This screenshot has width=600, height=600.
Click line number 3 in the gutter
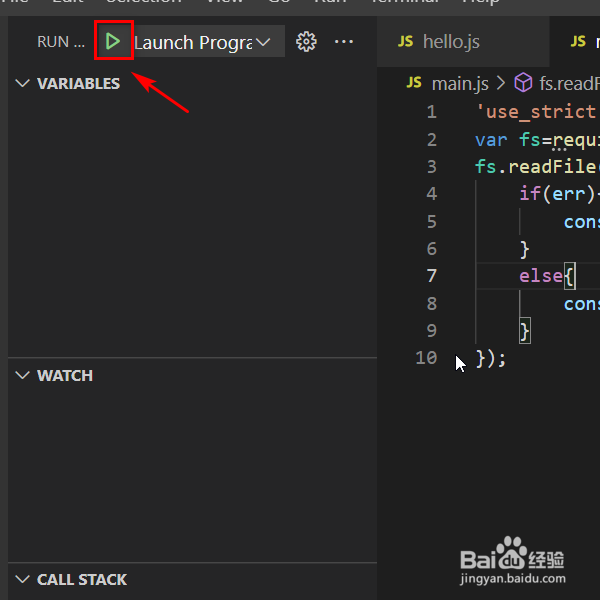click(x=432, y=166)
